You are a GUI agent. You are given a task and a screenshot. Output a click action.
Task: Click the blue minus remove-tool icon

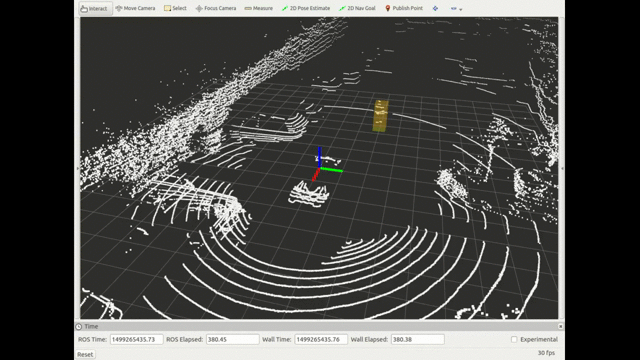pos(453,8)
